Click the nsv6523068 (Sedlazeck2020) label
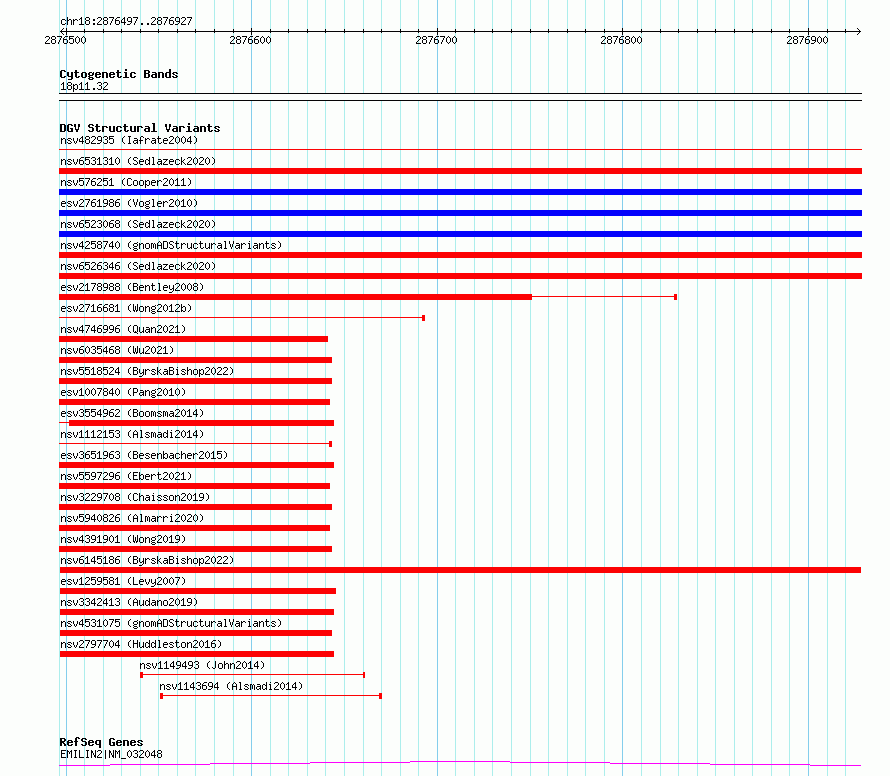 [x=138, y=224]
